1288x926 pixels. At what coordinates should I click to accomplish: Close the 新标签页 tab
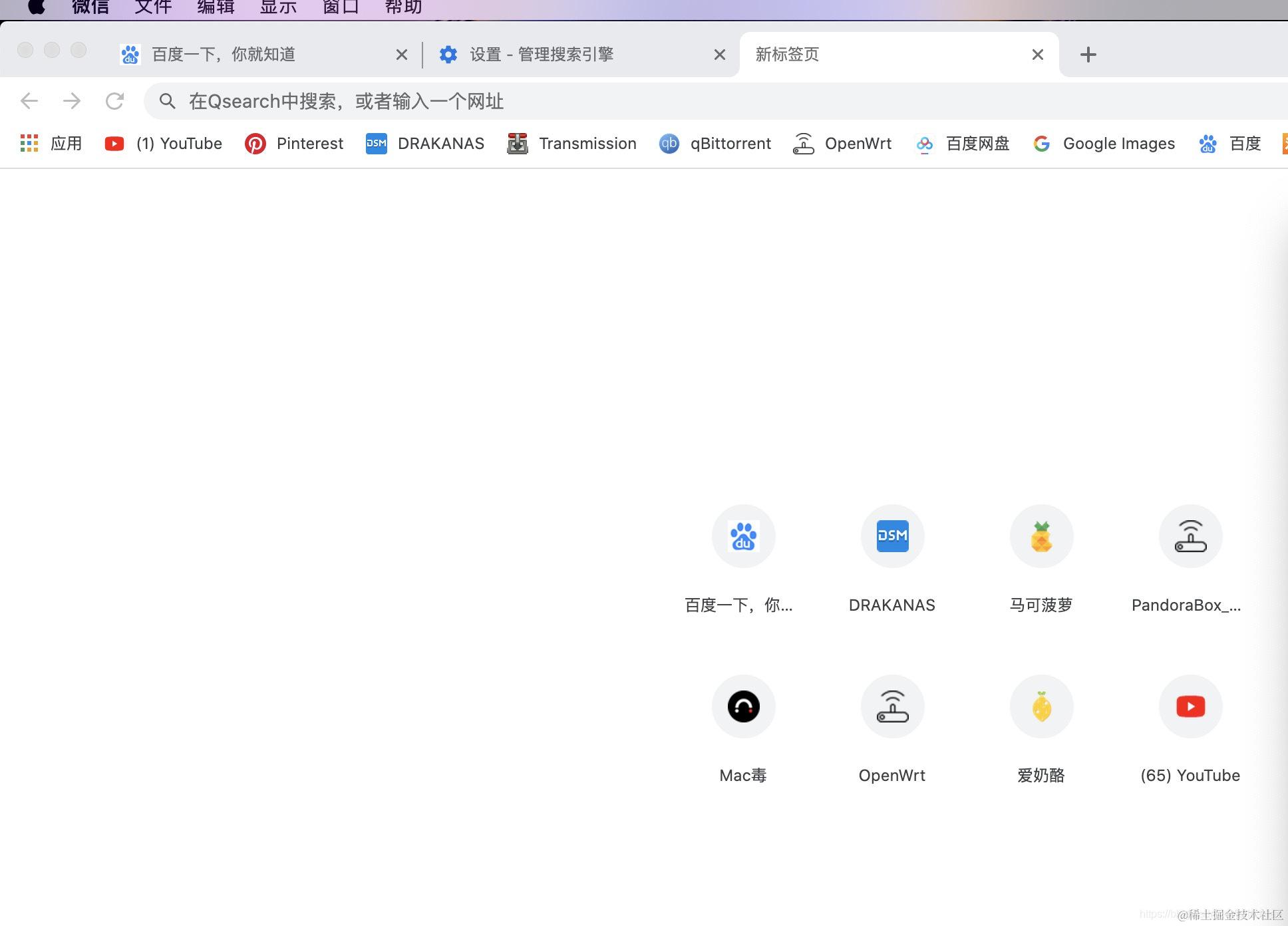[1037, 55]
